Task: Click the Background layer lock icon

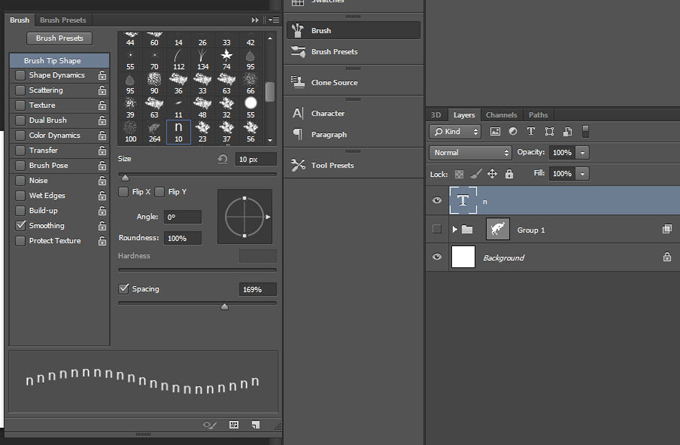Action: pyautogui.click(x=667, y=257)
